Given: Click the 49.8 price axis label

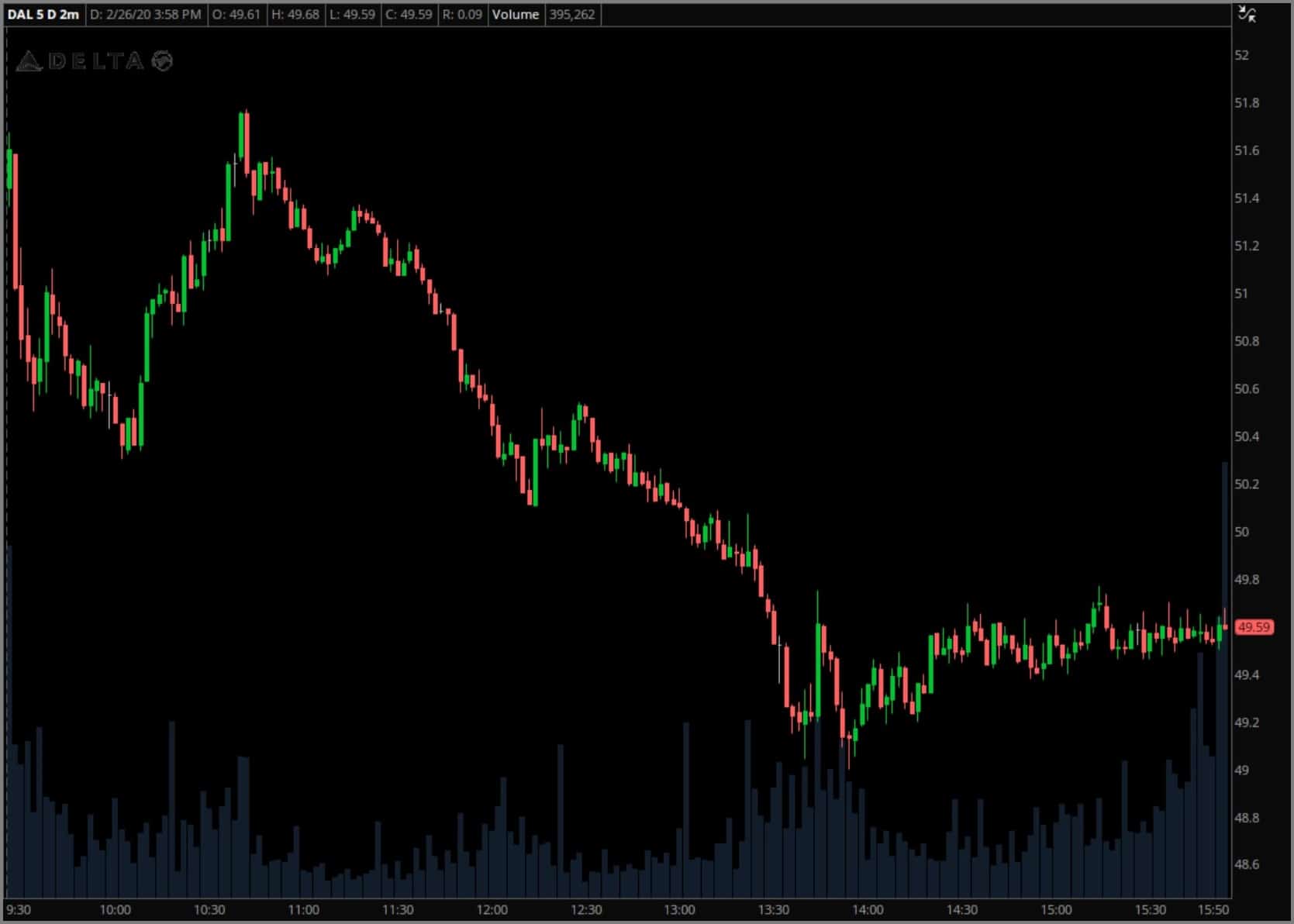Looking at the screenshot, I should [x=1247, y=580].
